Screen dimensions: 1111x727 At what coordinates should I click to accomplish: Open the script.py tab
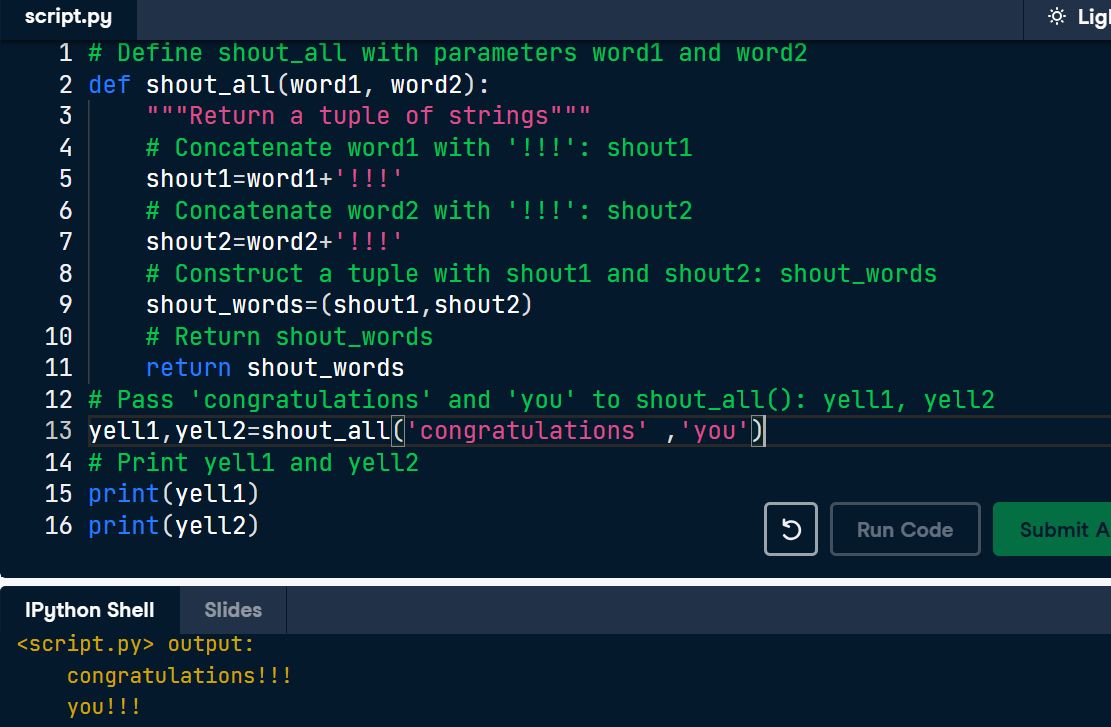pos(68,17)
